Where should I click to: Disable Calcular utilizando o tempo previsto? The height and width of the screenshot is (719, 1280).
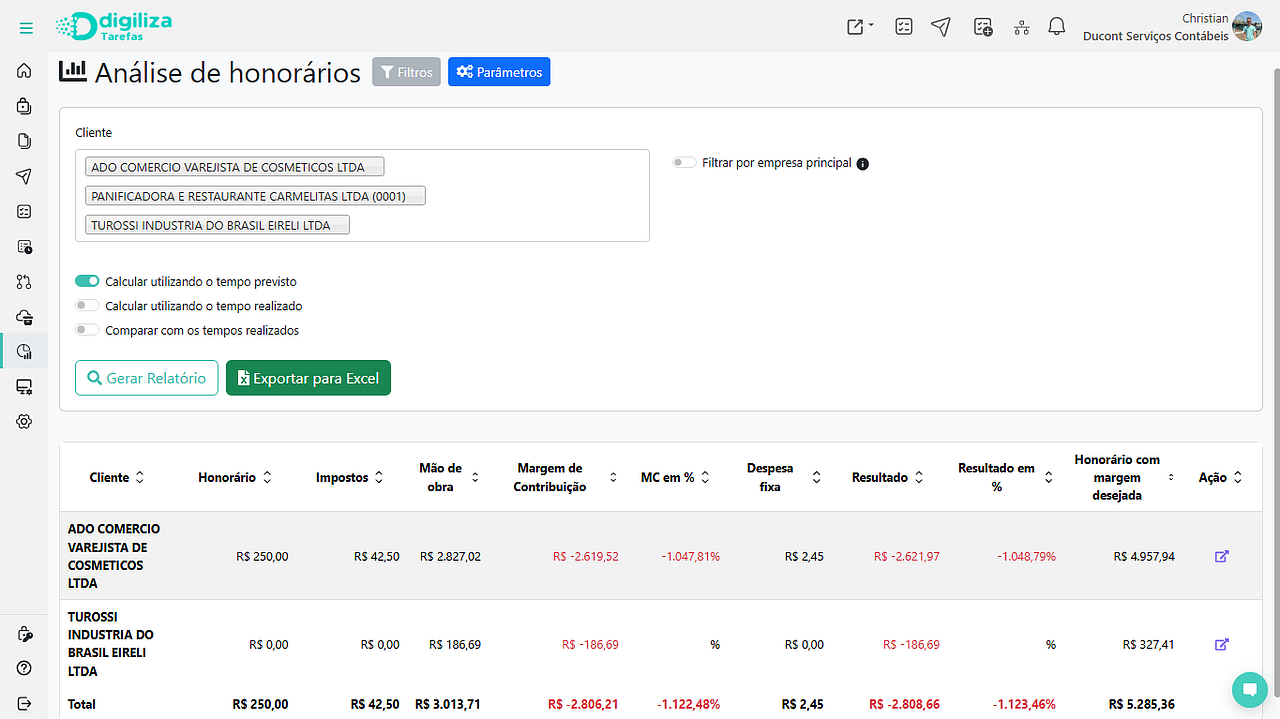pyautogui.click(x=87, y=282)
